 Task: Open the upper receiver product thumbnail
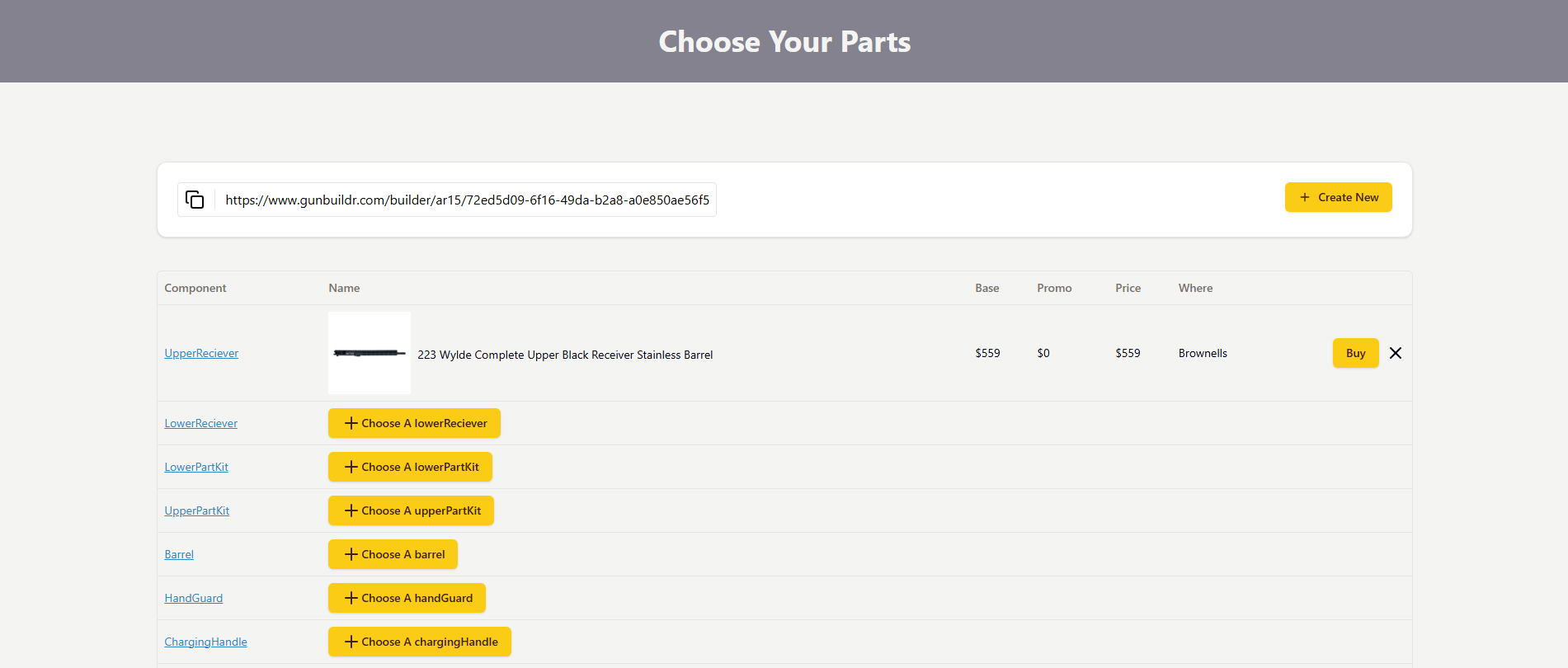(369, 353)
